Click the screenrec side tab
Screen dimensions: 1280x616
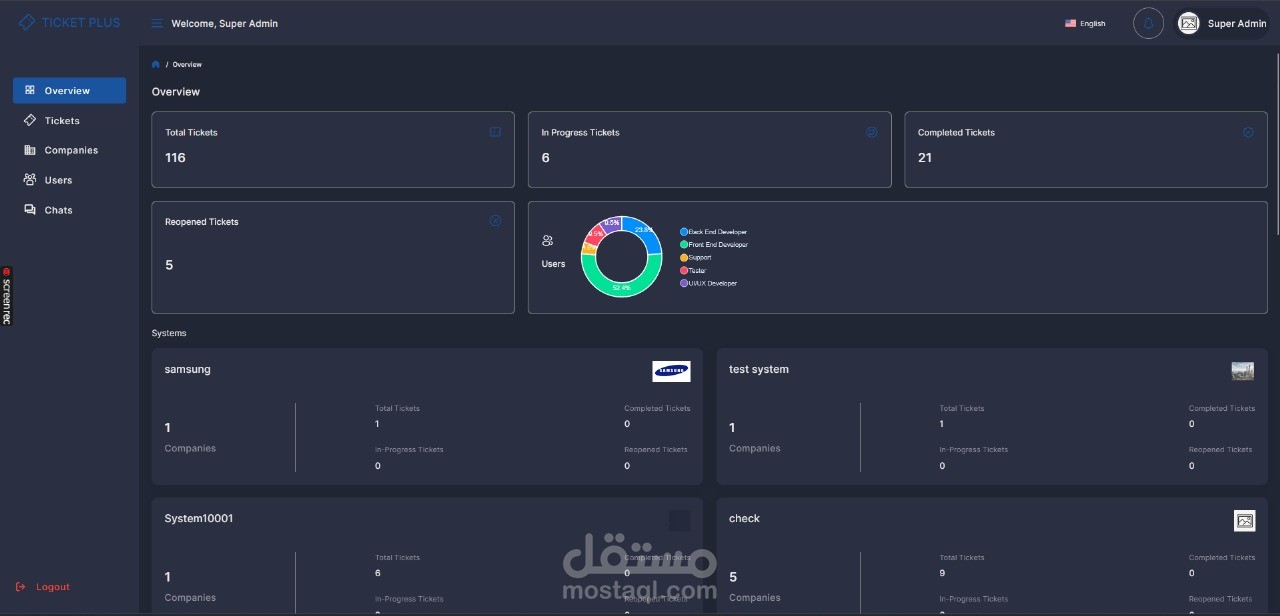click(x=6, y=296)
